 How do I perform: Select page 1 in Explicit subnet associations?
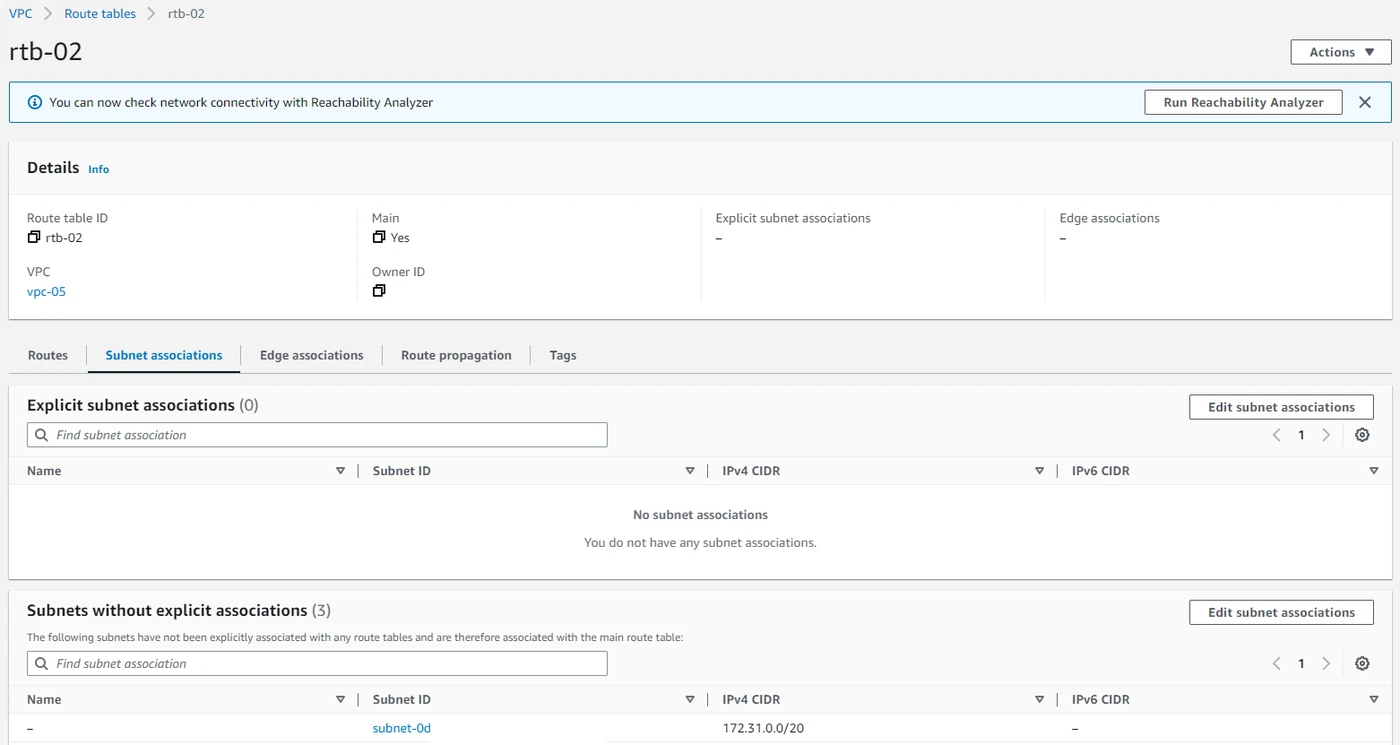[x=1301, y=435]
